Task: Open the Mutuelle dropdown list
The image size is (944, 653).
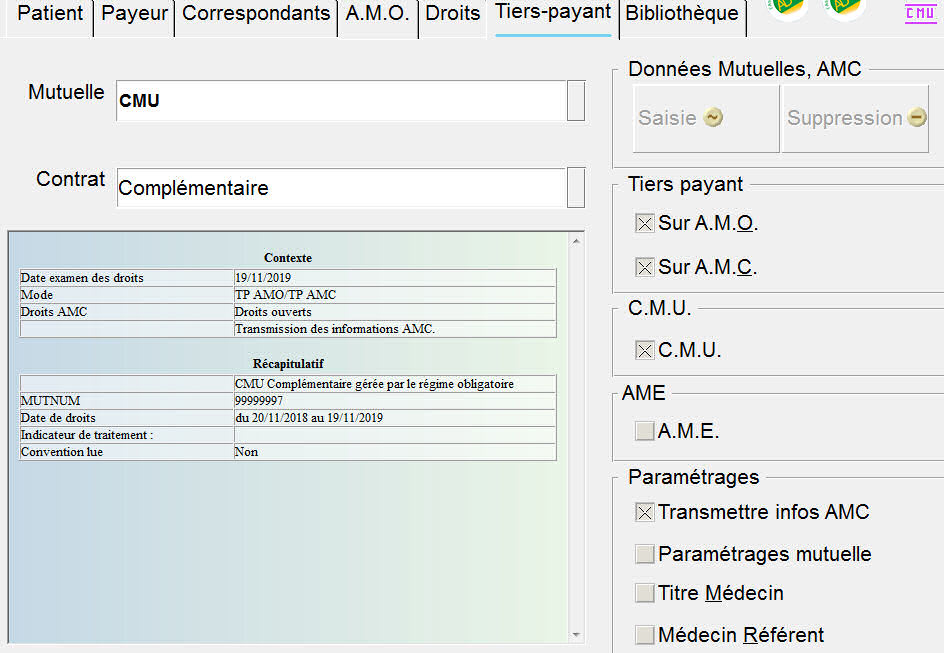Action: [x=576, y=101]
